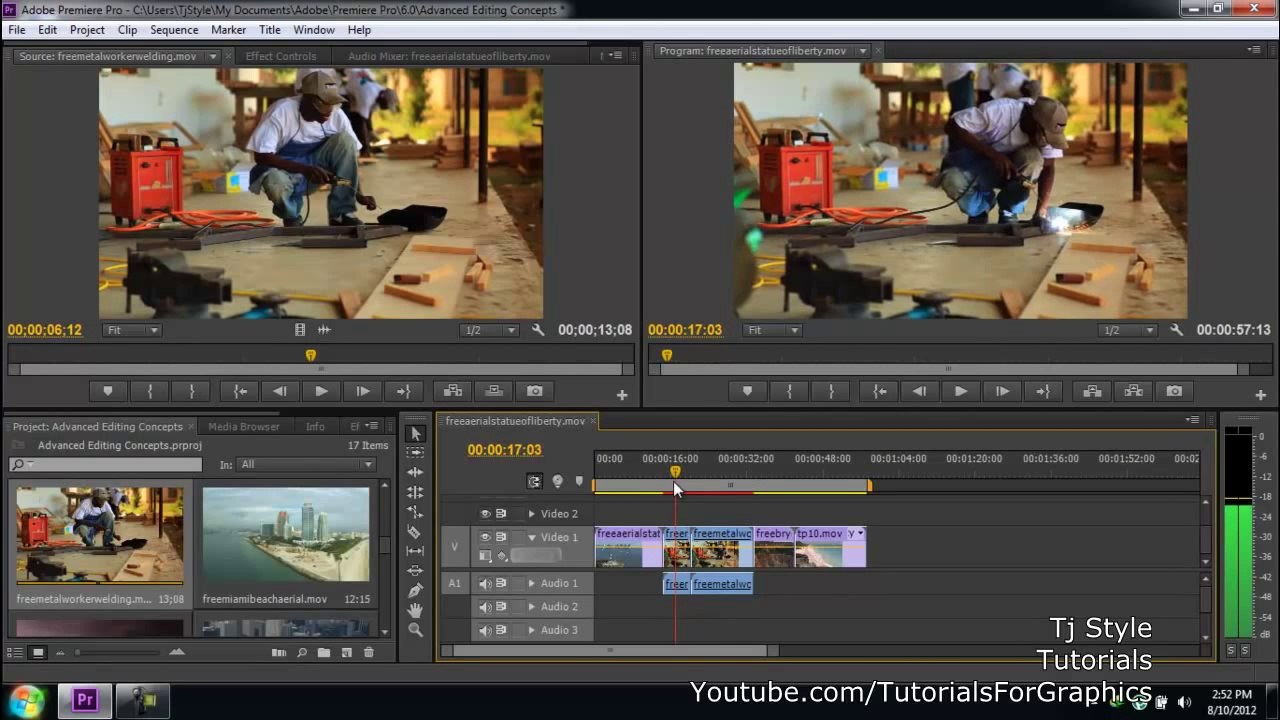Play the Source monitor clip
Screen dimensions: 1280x720
[x=321, y=391]
